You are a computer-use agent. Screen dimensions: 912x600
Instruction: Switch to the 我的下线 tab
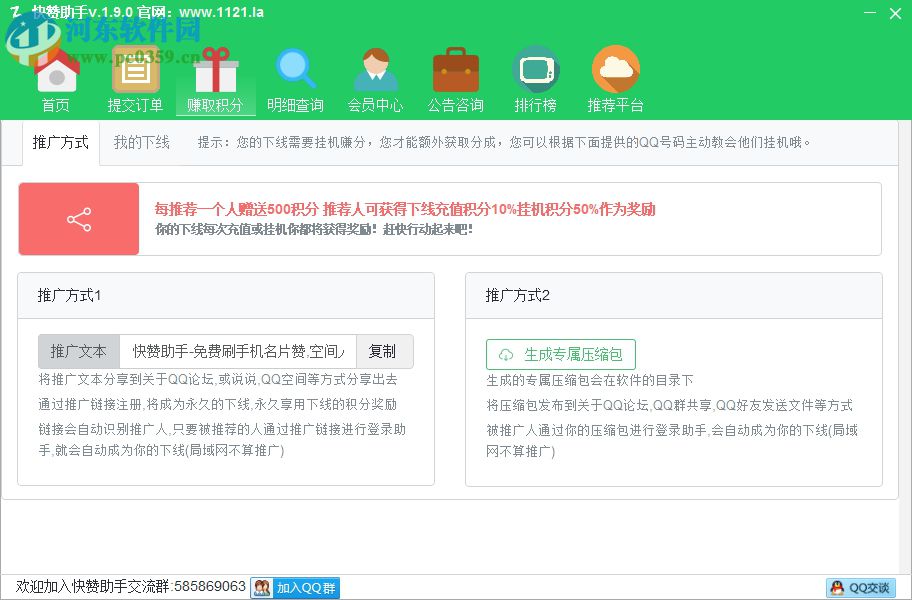pos(140,143)
